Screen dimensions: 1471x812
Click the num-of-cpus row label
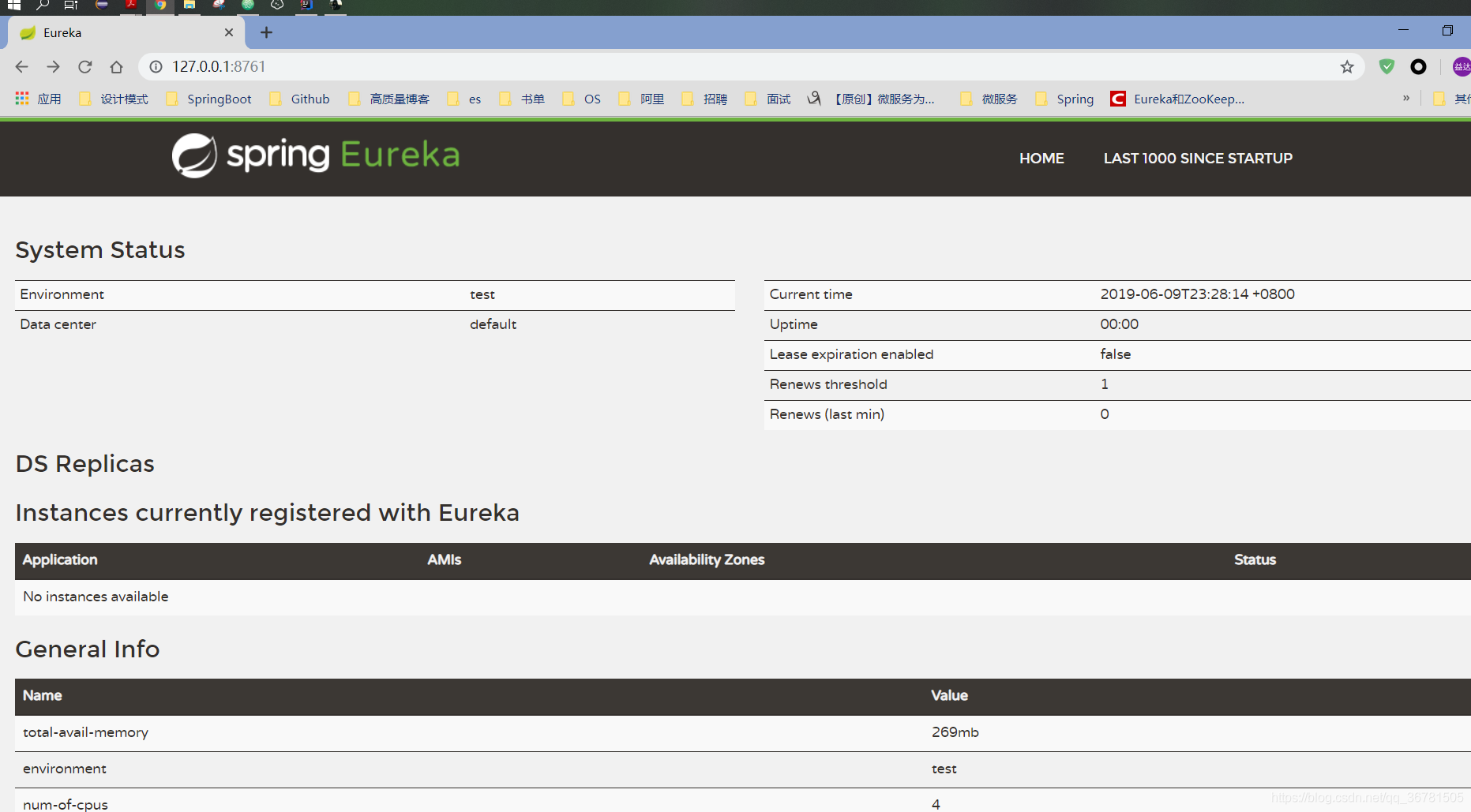click(x=66, y=804)
